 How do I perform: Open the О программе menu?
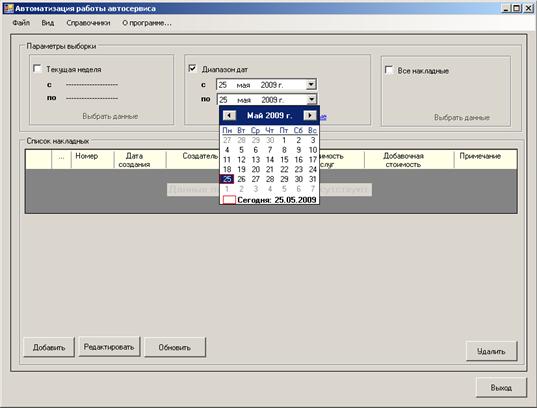[x=147, y=23]
